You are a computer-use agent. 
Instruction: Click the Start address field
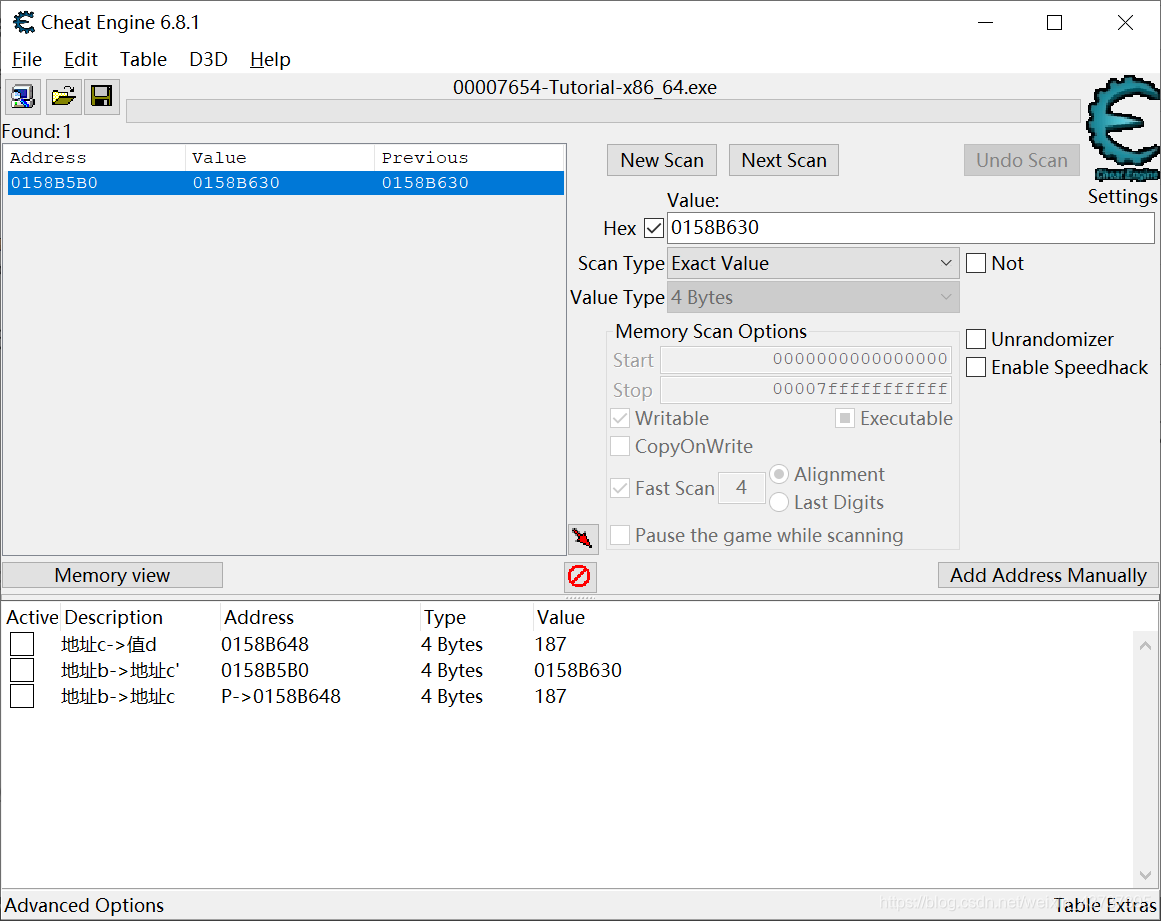click(806, 360)
